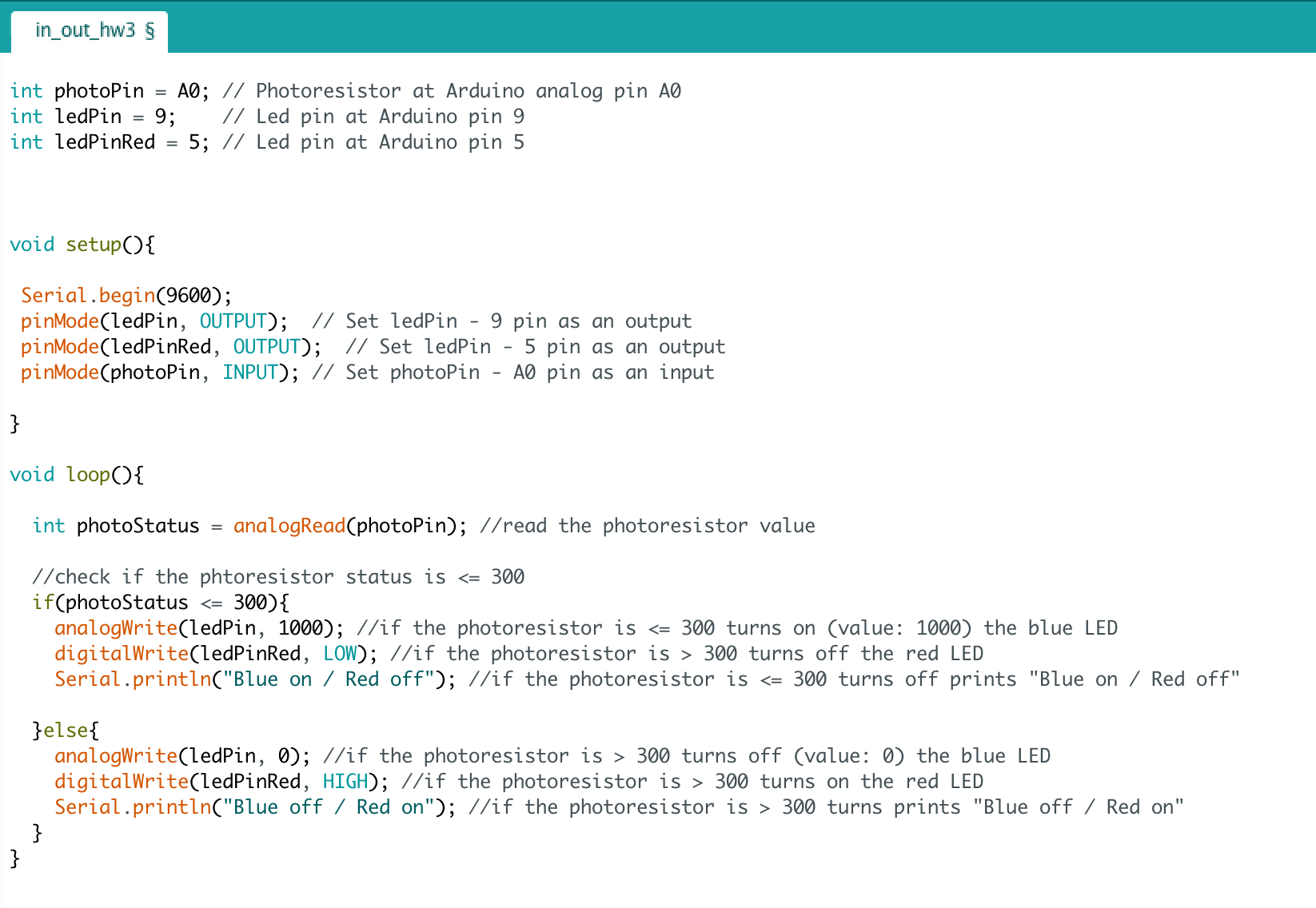Click the pinMode(ledPinRed, OUTPUT) statement
The image size is (1316, 908).
[x=170, y=347]
